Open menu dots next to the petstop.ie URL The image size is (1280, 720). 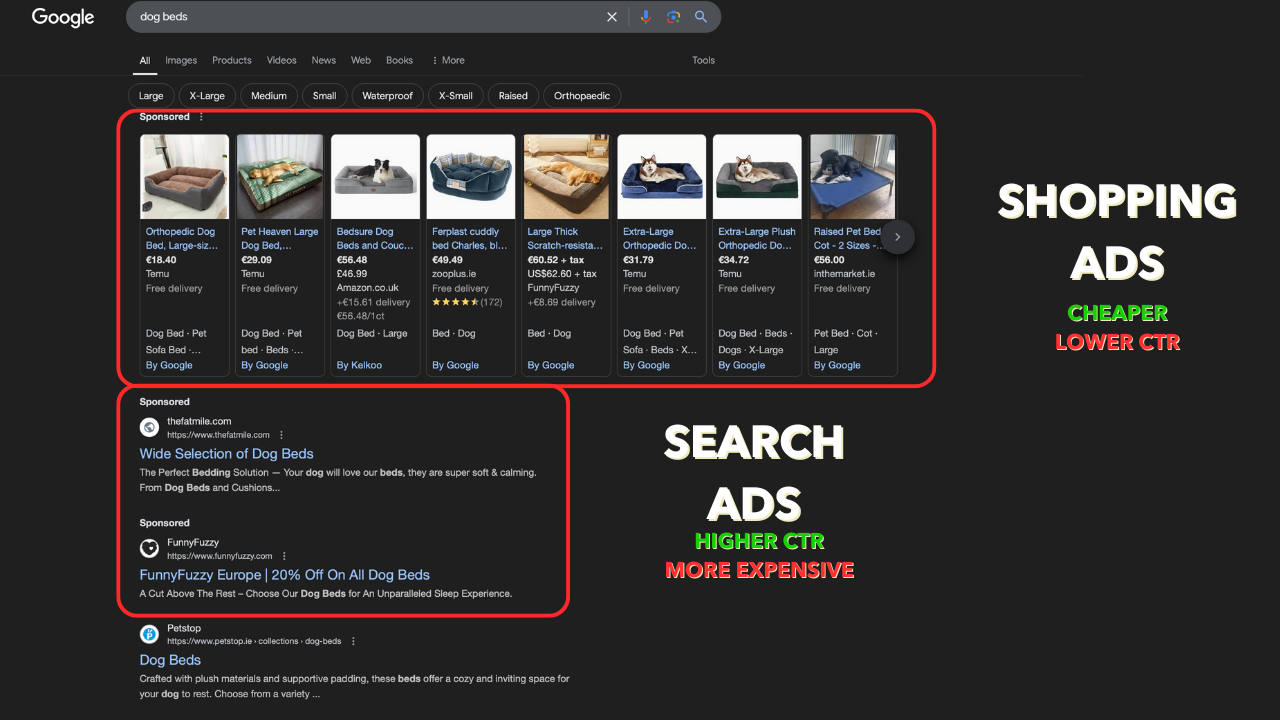353,641
